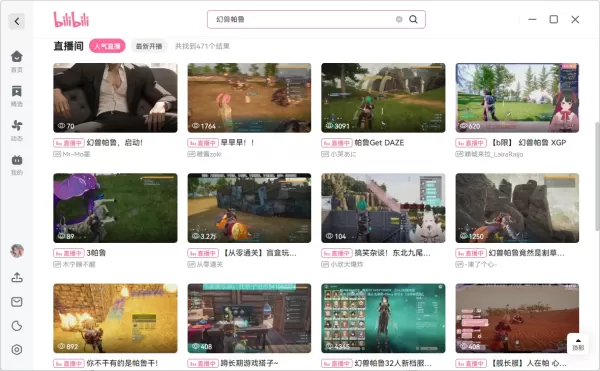Select the 人气直播 tab
Viewport: 600px width, 371px height.
pyautogui.click(x=107, y=46)
